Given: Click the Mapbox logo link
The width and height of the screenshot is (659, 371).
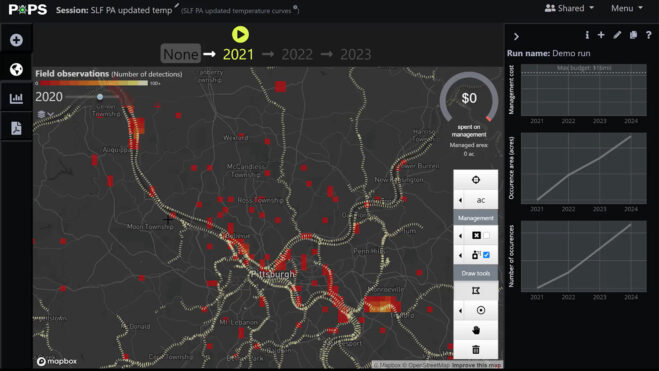Looking at the screenshot, I should tap(57, 361).
